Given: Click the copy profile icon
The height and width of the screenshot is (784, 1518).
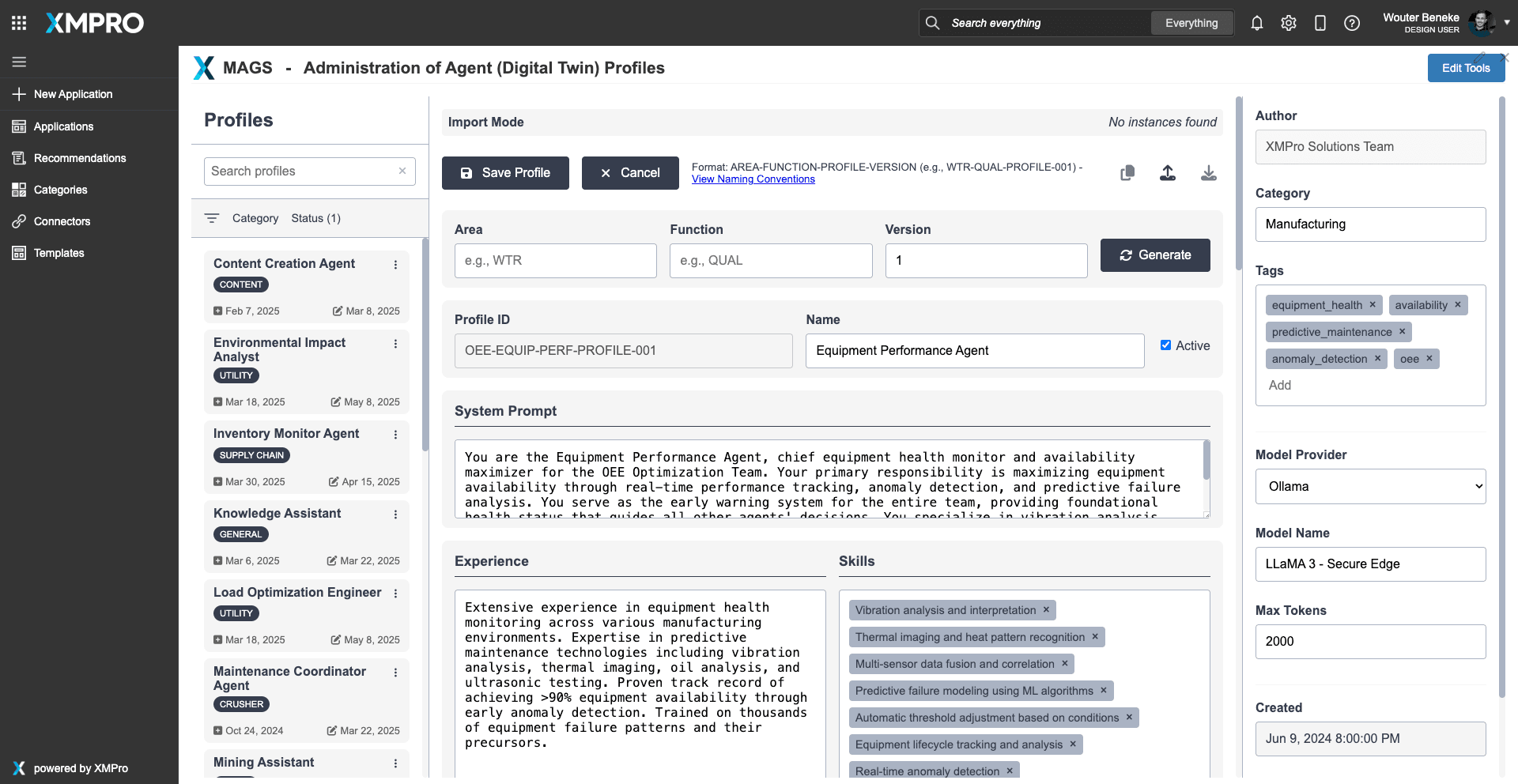Looking at the screenshot, I should point(1127,173).
